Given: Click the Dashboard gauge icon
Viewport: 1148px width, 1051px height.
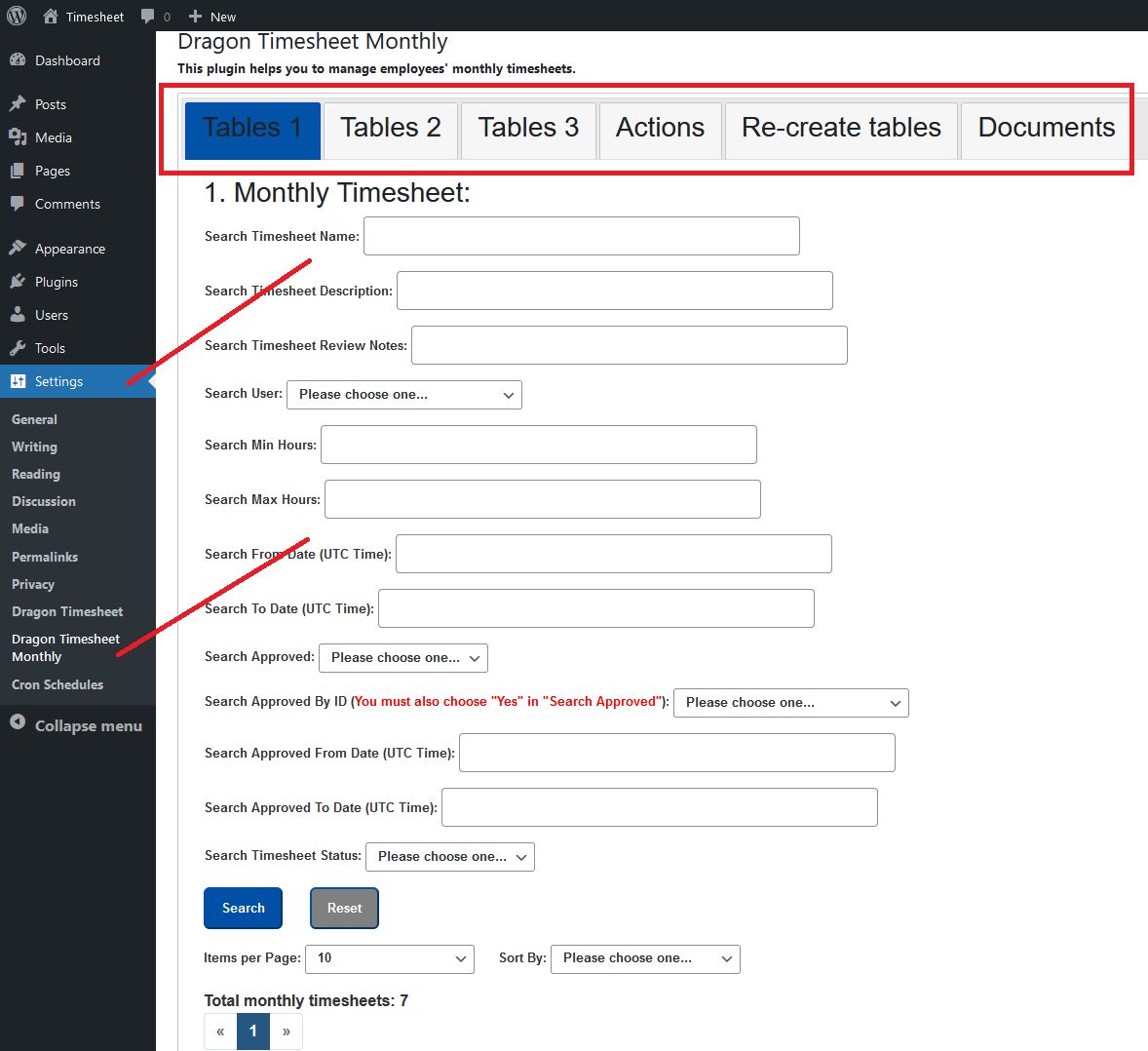Looking at the screenshot, I should [x=18, y=60].
